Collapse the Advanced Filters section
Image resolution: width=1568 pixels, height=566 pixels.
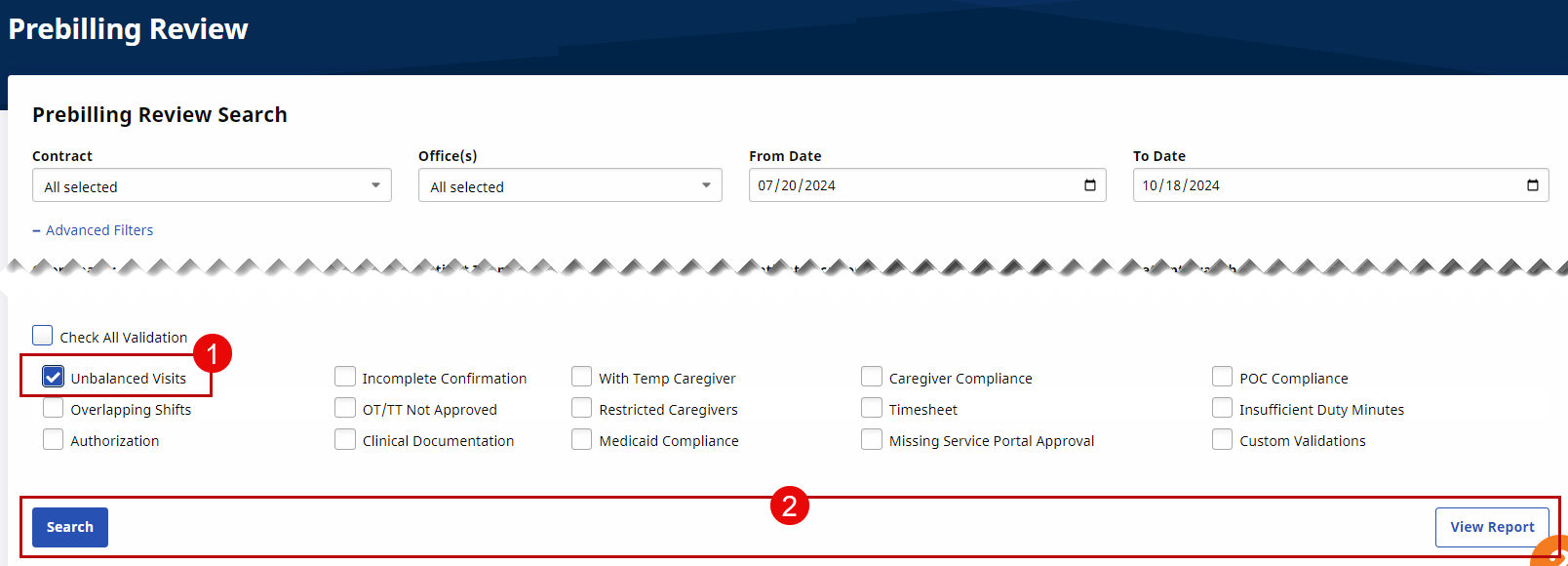point(93,230)
